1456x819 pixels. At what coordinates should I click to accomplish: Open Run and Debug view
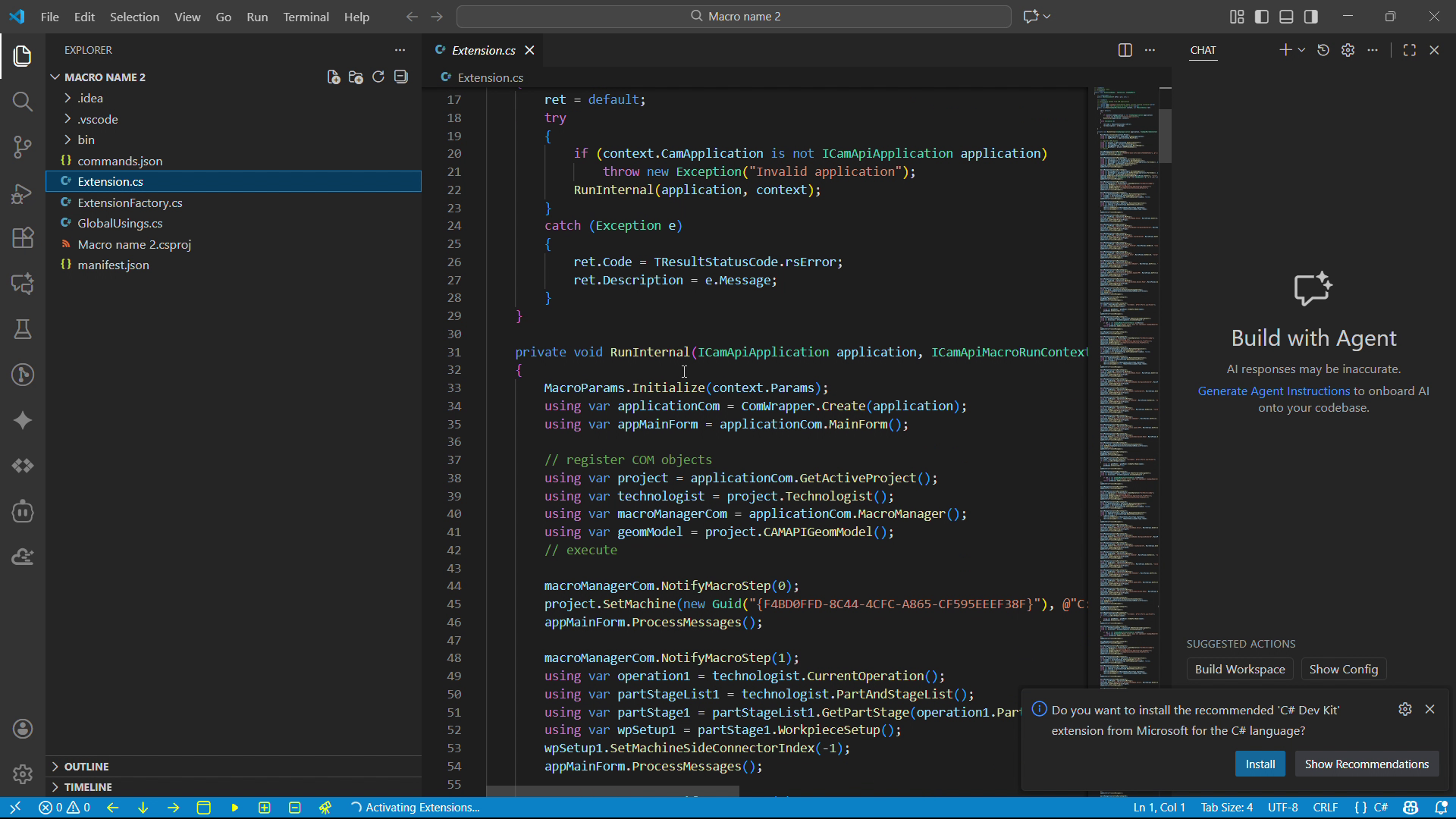23,193
